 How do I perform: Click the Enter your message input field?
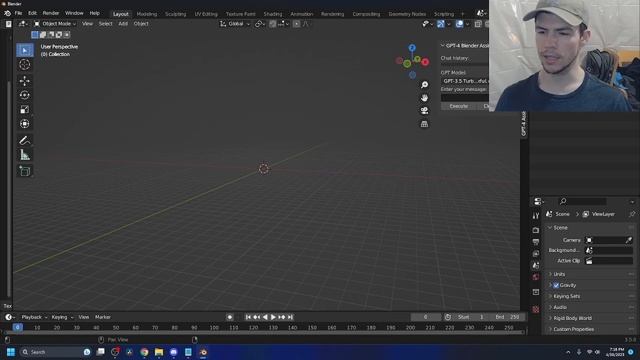click(465, 98)
